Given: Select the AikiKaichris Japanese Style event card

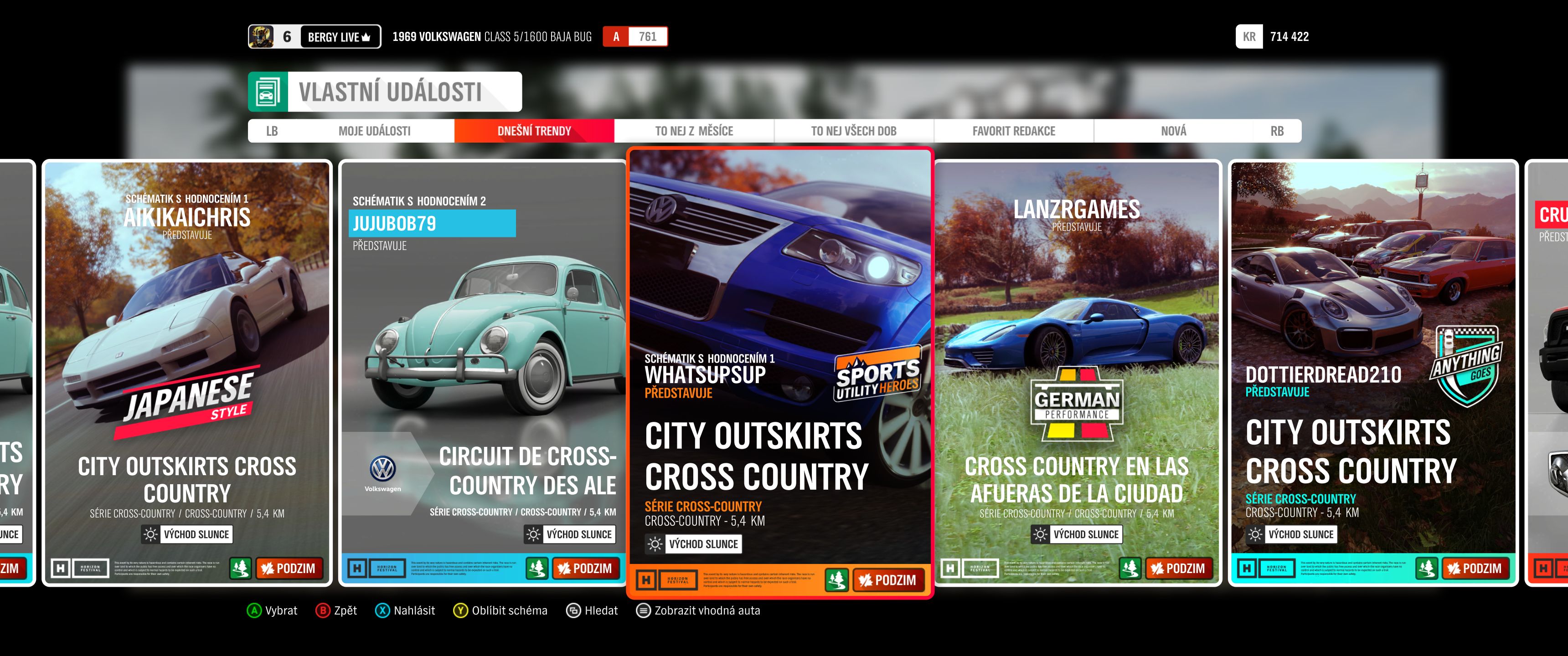Looking at the screenshot, I should [187, 373].
